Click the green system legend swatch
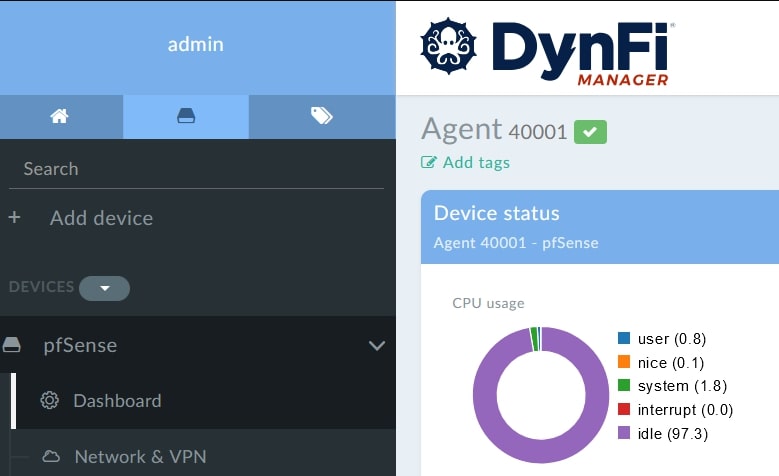 (x=624, y=385)
